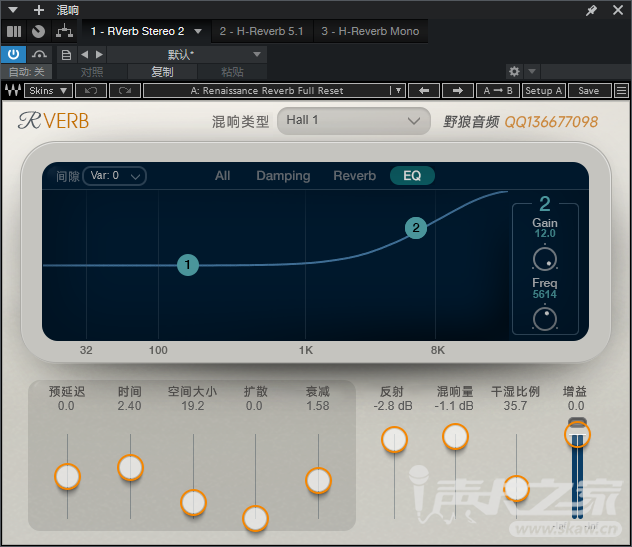632x547 pixels.
Task: Open the top-left window menu triangle
Action: point(13,10)
